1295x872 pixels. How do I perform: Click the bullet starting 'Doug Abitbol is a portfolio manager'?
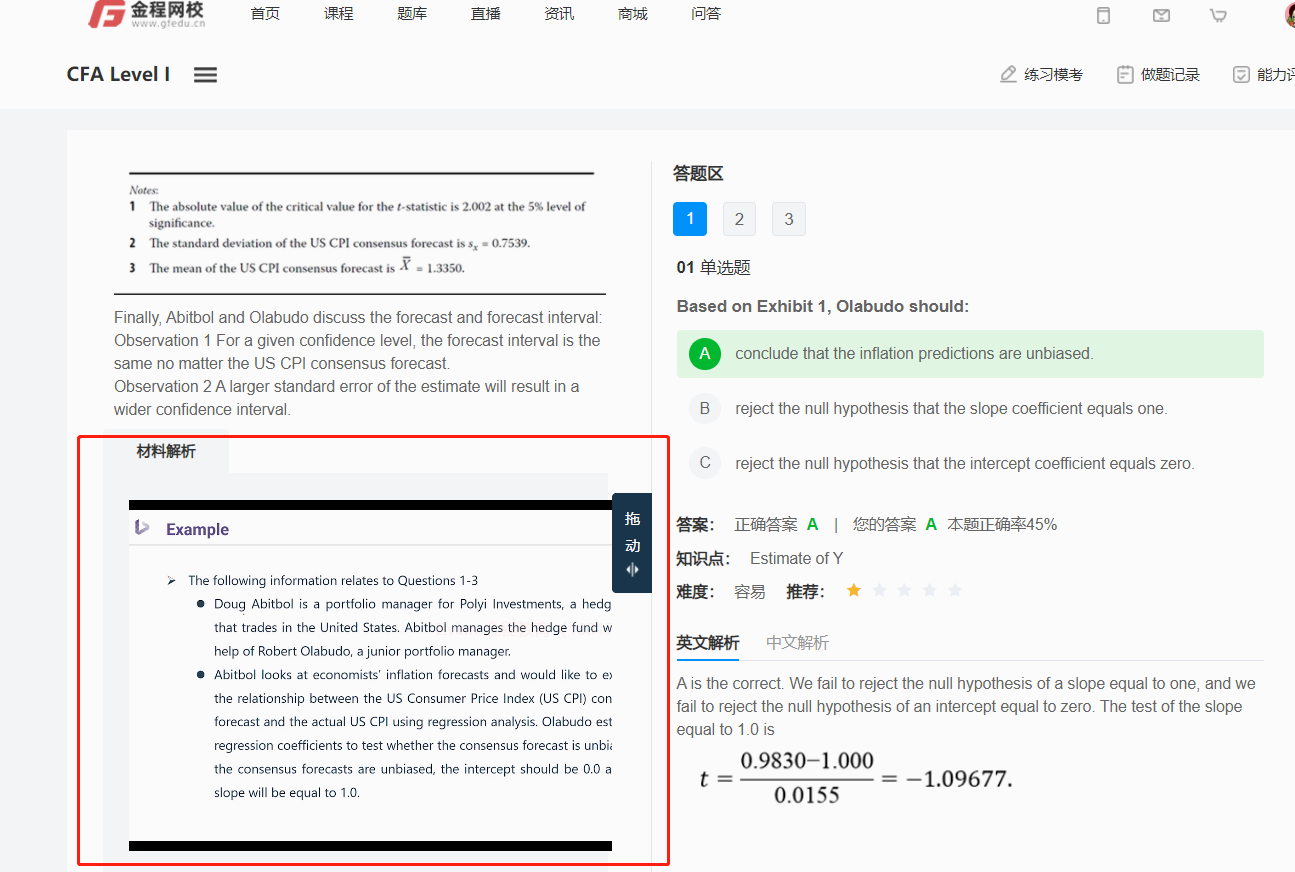405,628
